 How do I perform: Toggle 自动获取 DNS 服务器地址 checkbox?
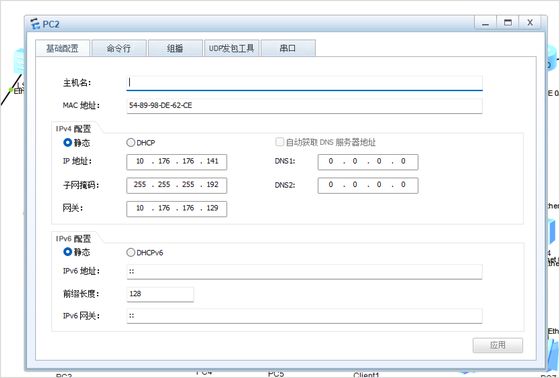click(279, 142)
